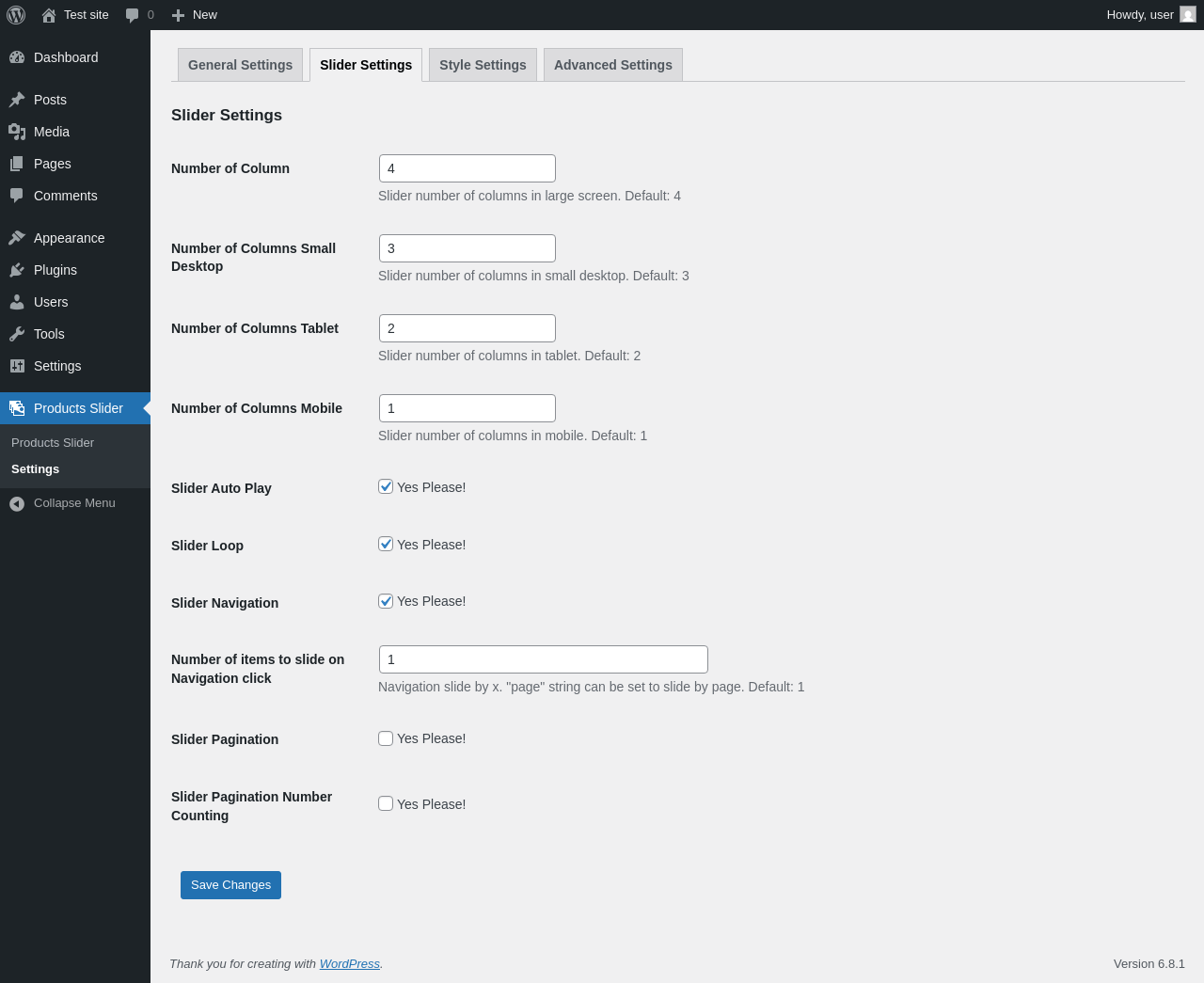Click the Save Changes button
1204x983 pixels.
tap(230, 885)
